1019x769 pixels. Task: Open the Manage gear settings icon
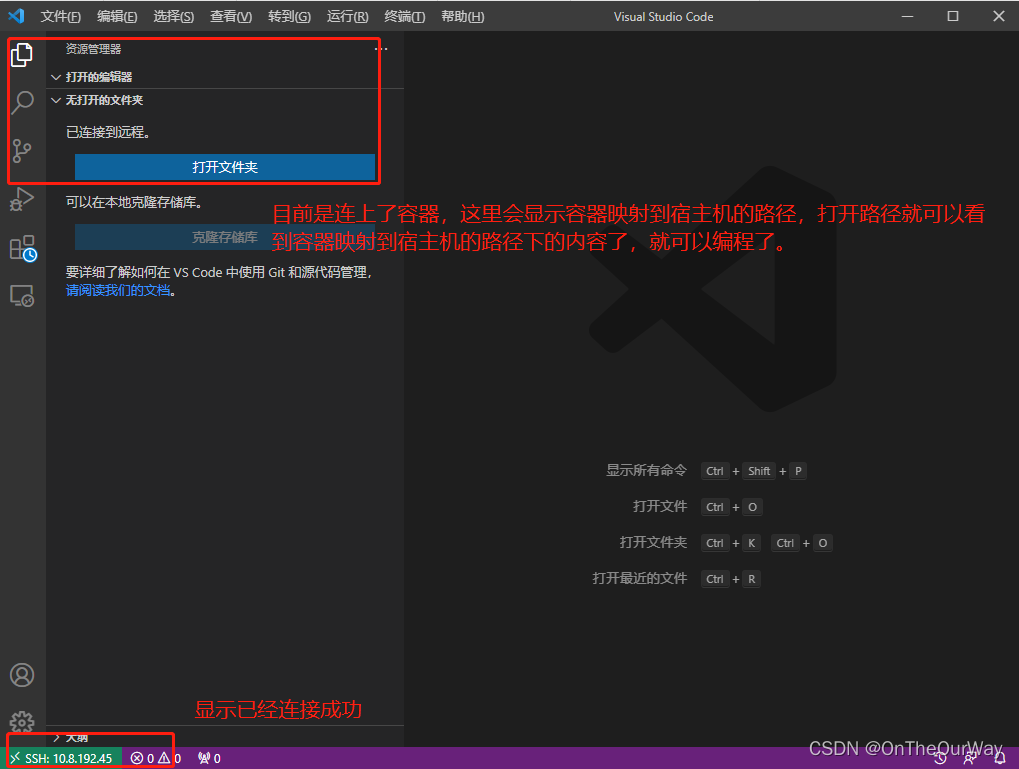point(22,722)
